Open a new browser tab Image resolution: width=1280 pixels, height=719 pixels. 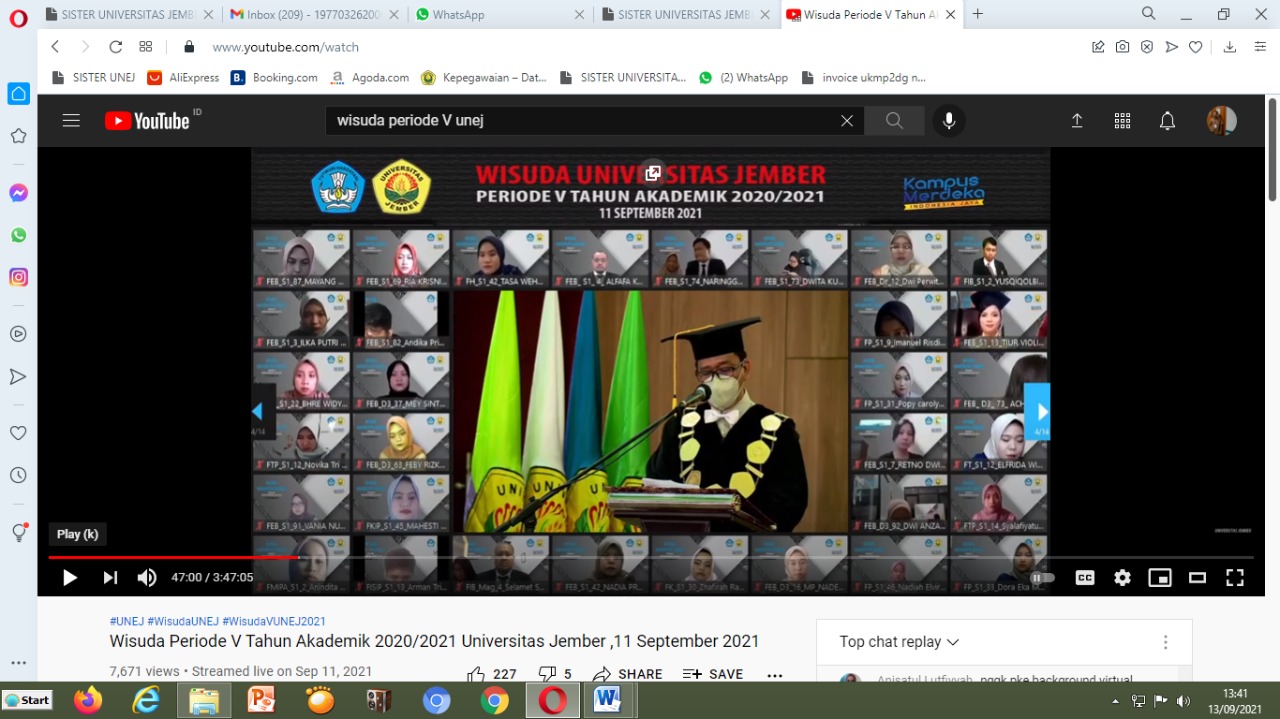pos(978,14)
